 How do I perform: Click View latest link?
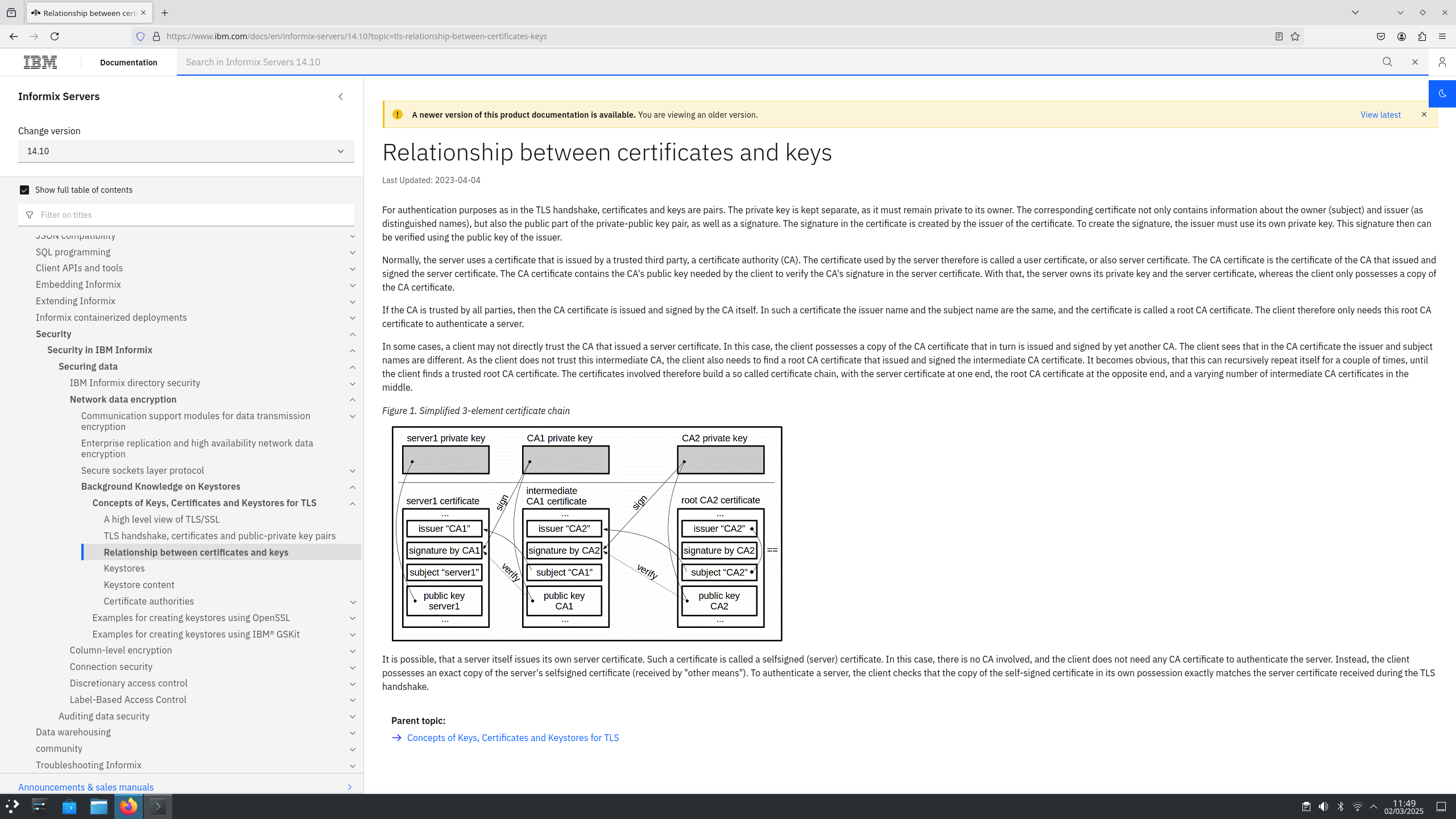click(x=1380, y=115)
